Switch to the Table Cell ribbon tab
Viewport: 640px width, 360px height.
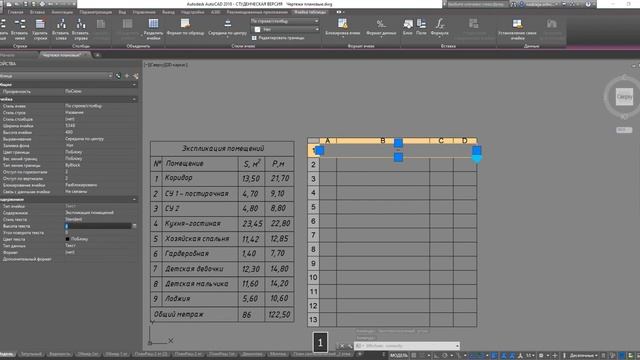[310, 12]
